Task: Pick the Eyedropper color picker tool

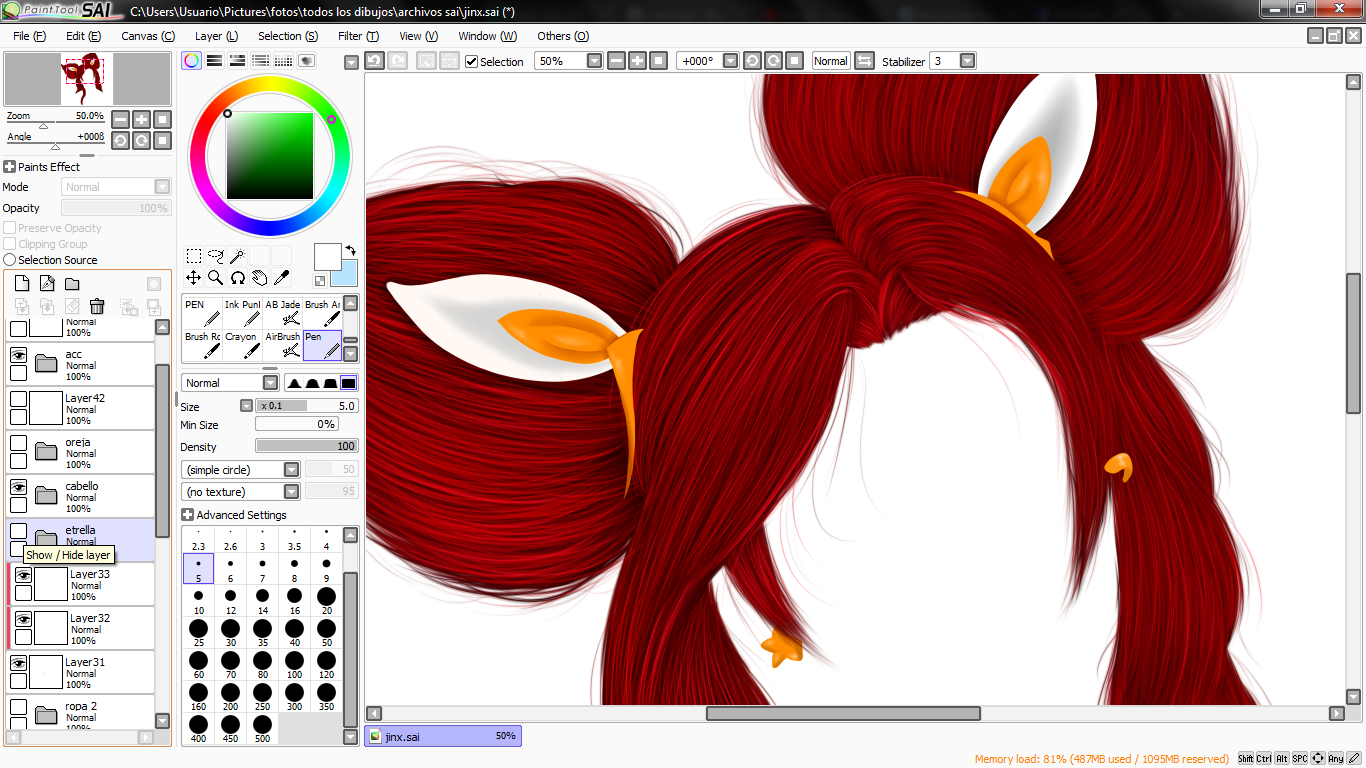Action: coord(281,278)
